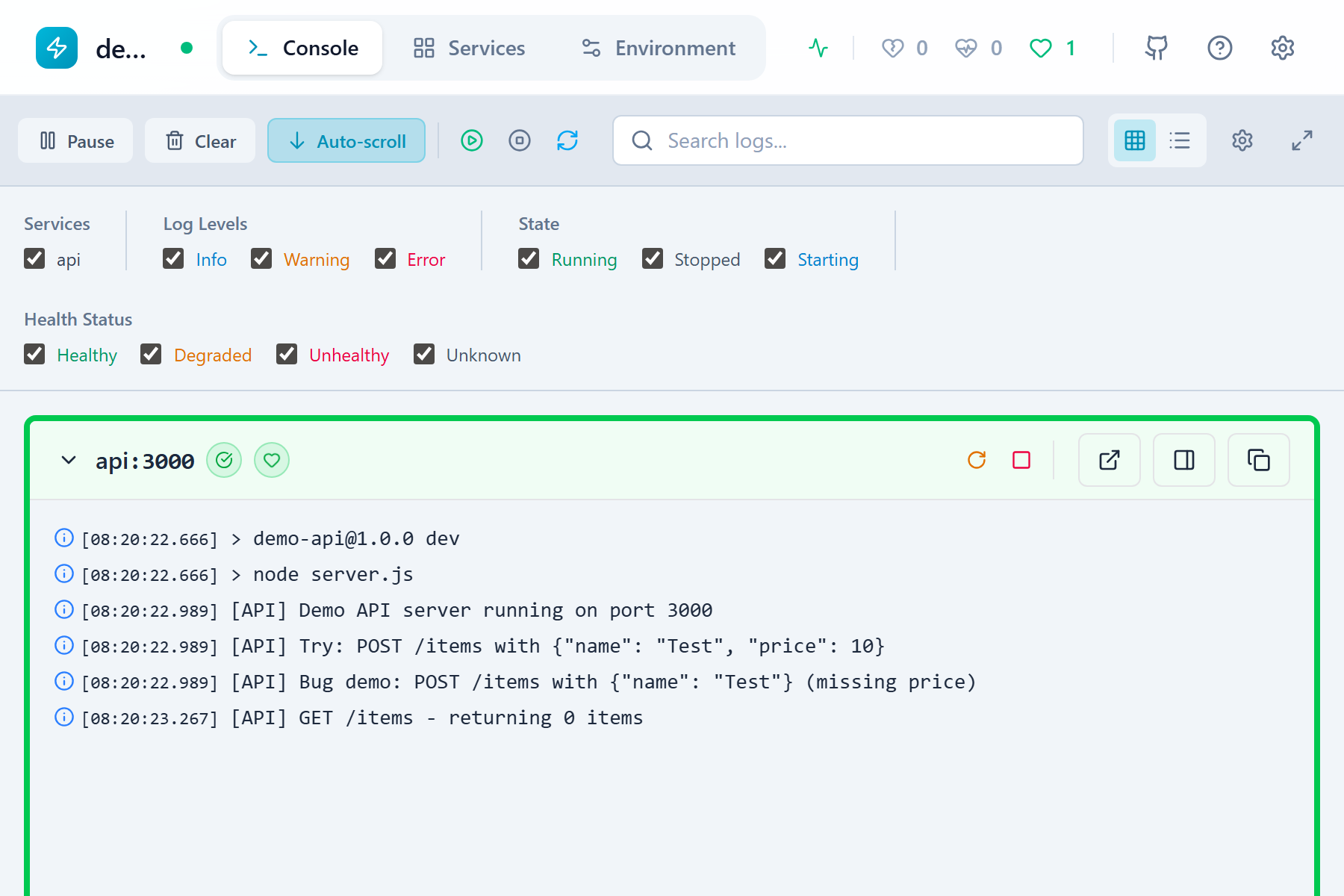Image resolution: width=1344 pixels, height=896 pixels.
Task: Uncheck the Error log level filter
Action: coord(385,259)
